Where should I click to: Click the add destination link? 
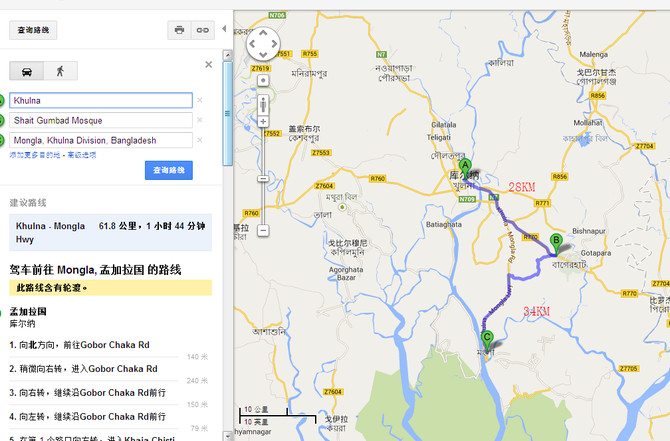(35, 155)
